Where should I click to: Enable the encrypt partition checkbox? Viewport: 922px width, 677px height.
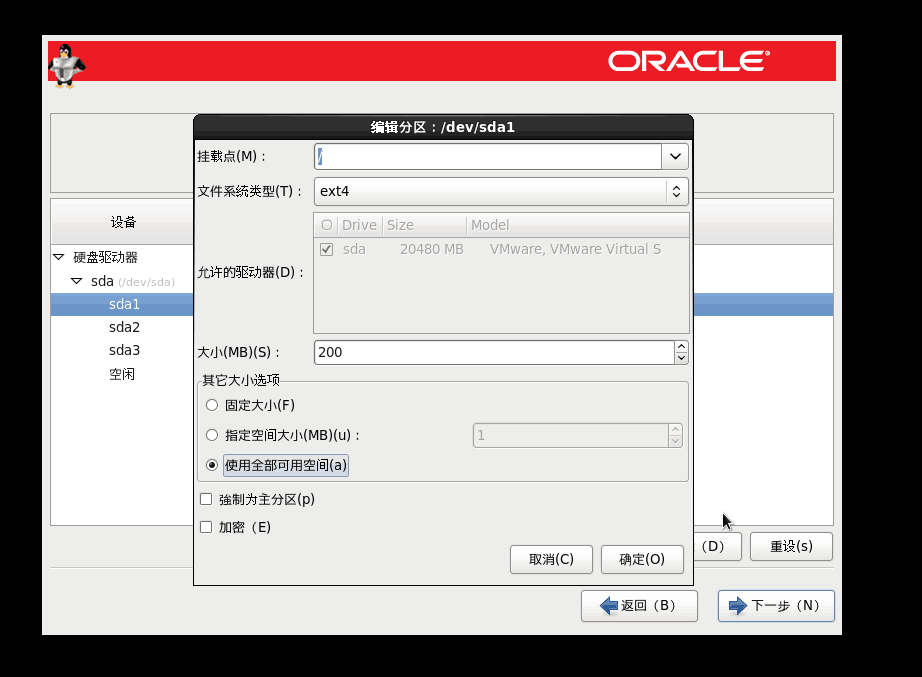(206, 527)
